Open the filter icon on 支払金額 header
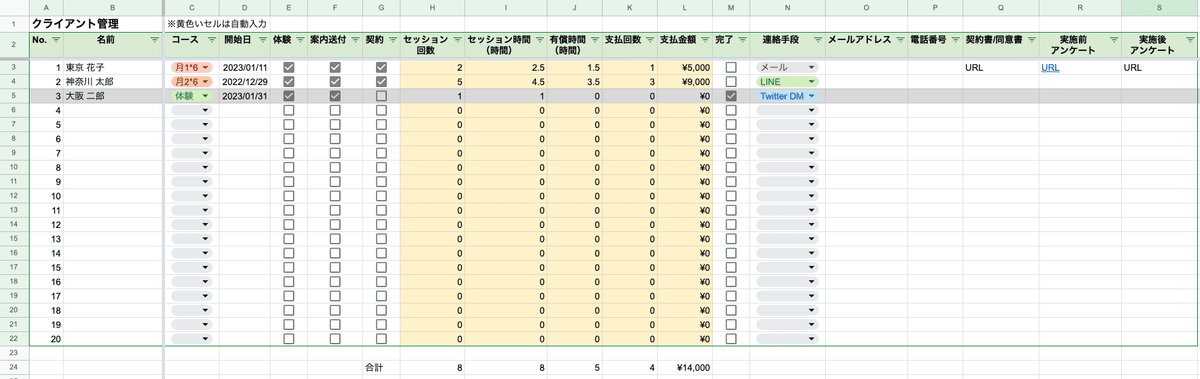This screenshot has height=379, width=1200. click(x=704, y=40)
